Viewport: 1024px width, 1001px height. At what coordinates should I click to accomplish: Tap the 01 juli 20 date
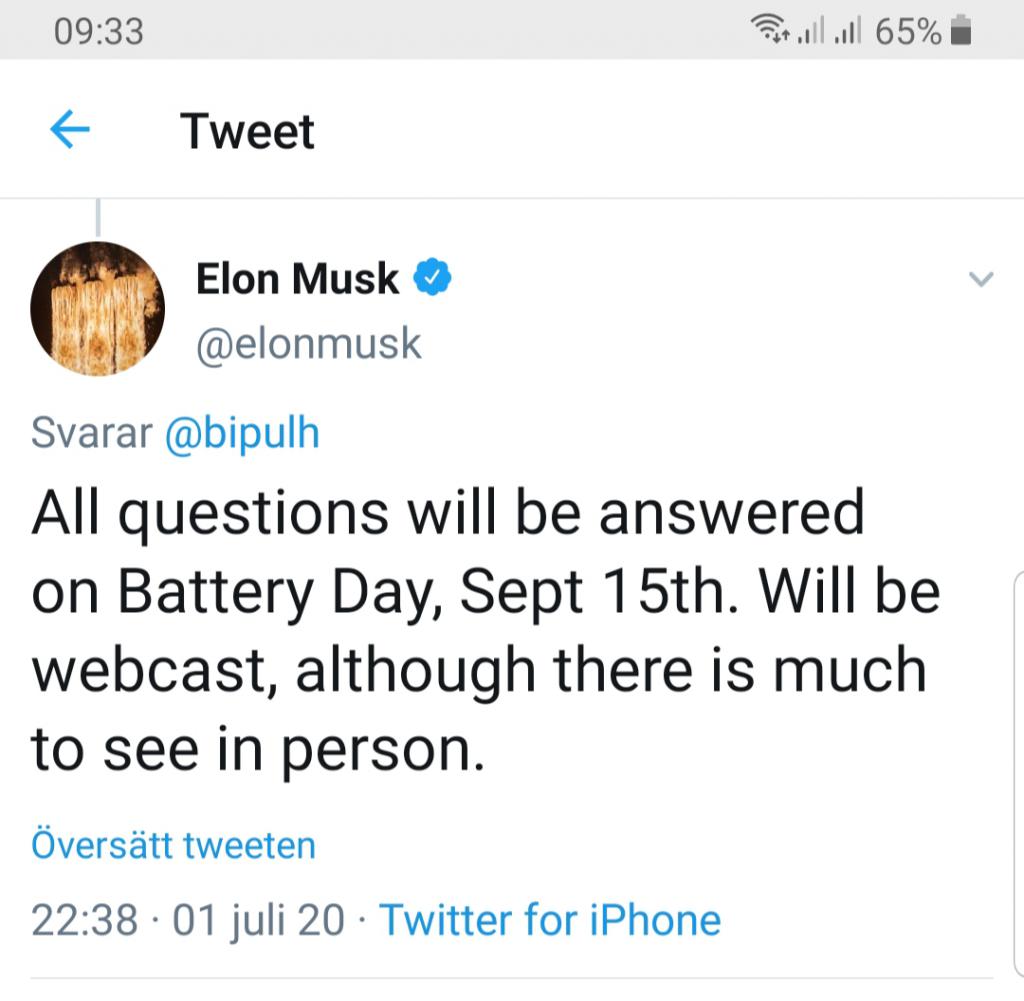(x=258, y=920)
